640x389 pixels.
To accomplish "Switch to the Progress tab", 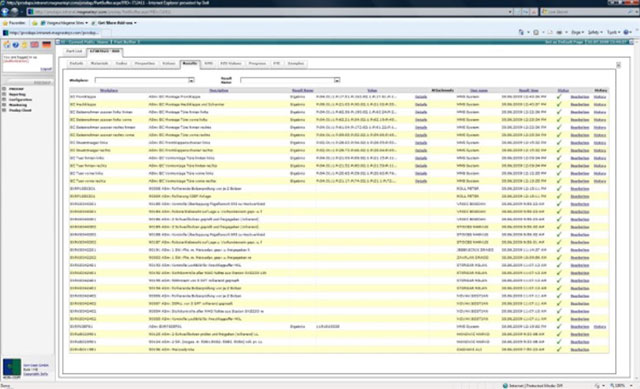I will click(257, 64).
